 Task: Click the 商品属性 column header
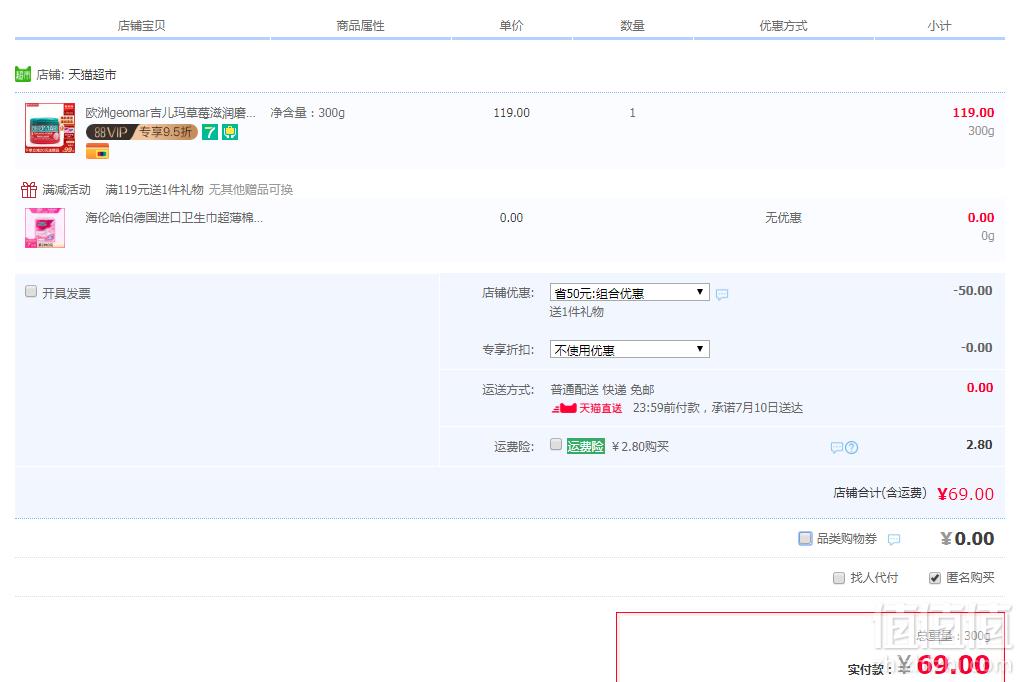[360, 25]
